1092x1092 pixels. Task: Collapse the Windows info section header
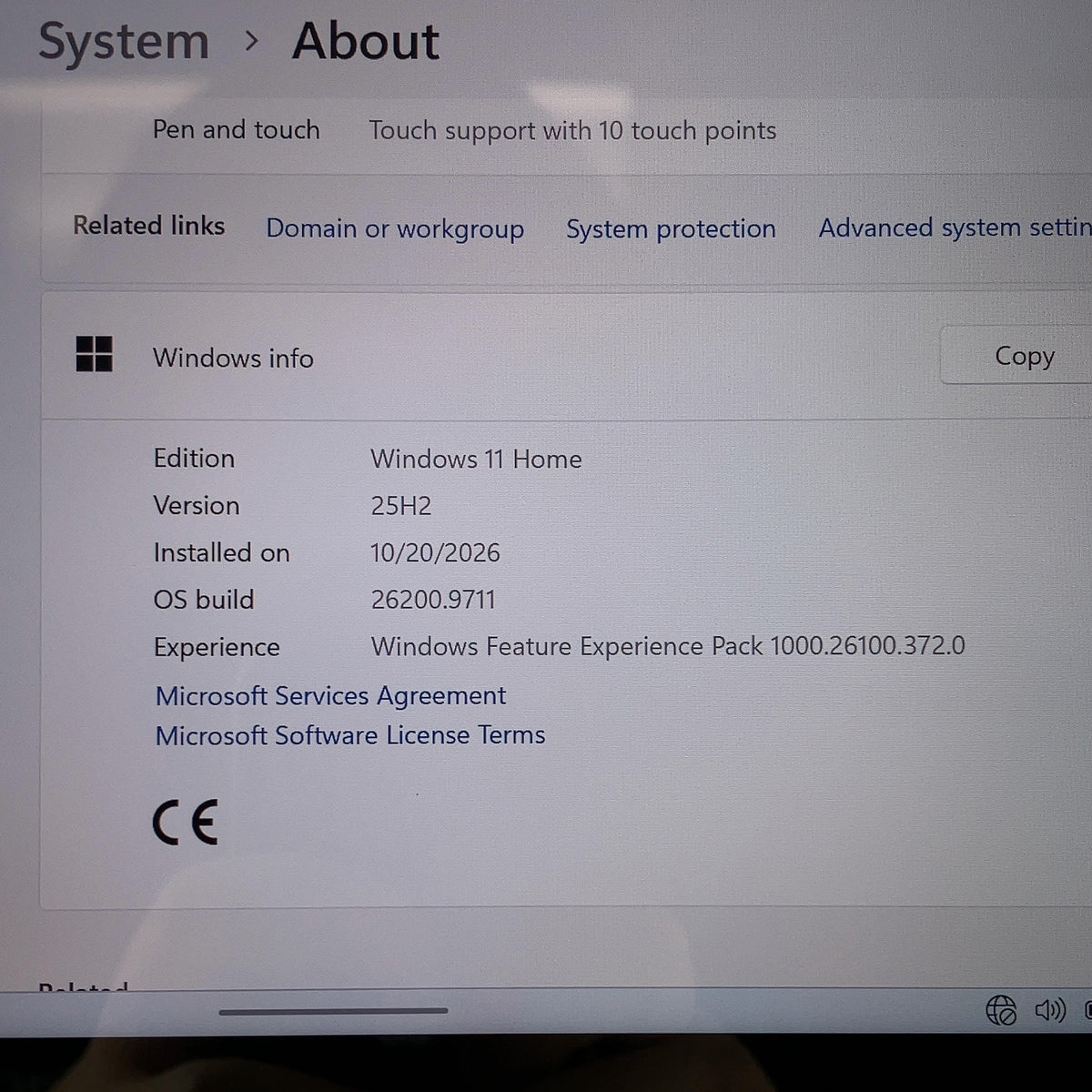566,356
